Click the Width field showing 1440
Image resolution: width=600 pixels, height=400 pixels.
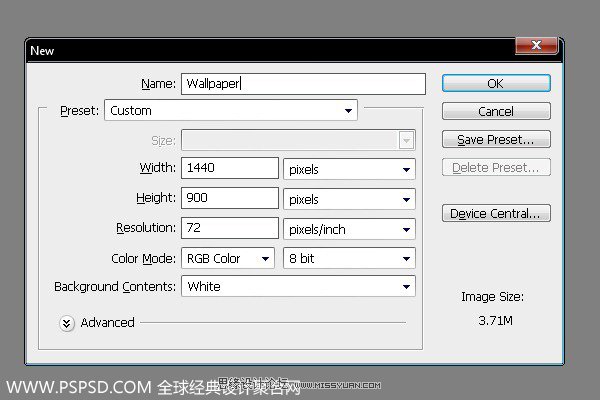[x=230, y=168]
